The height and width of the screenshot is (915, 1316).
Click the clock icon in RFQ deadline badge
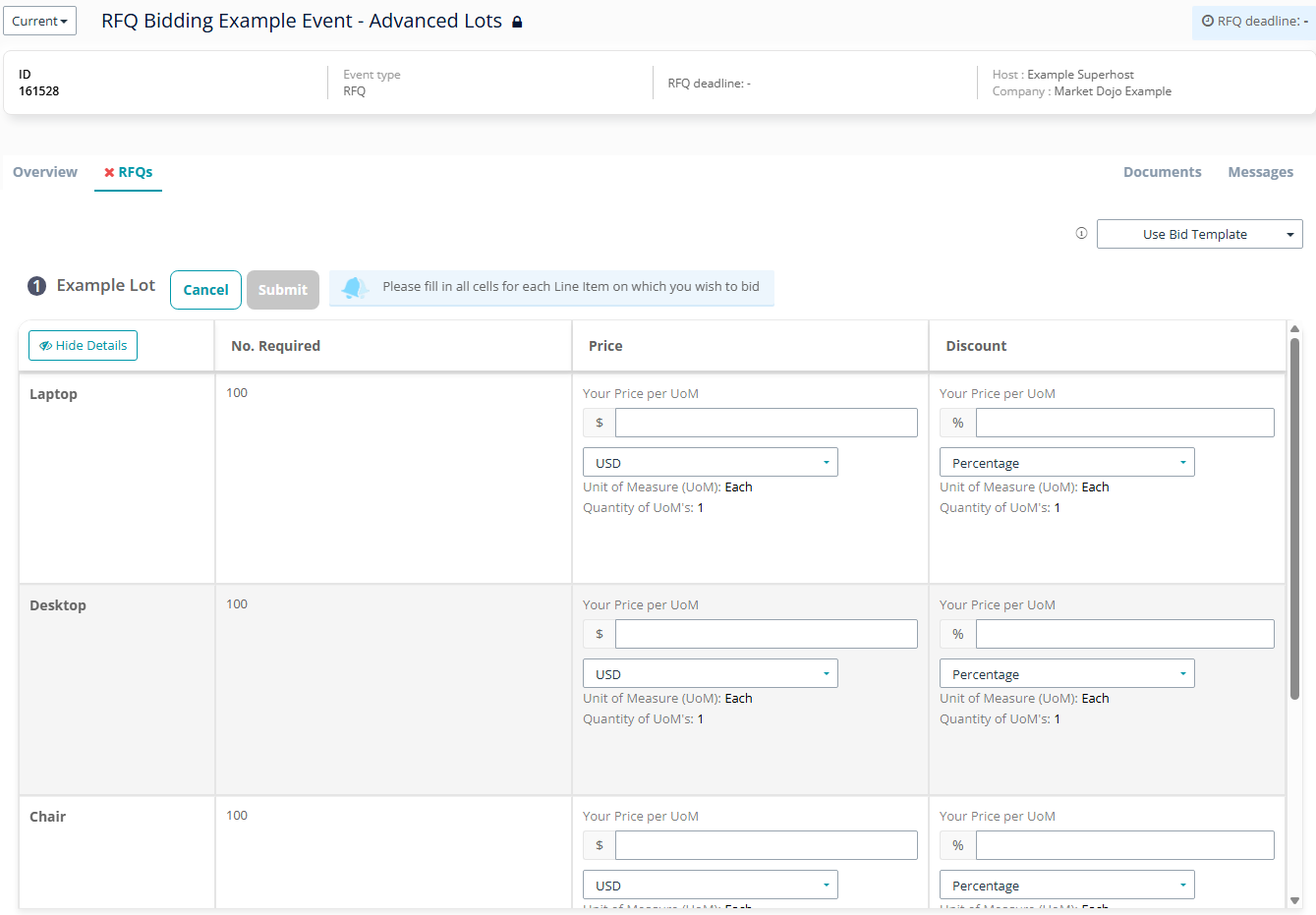tap(1208, 21)
